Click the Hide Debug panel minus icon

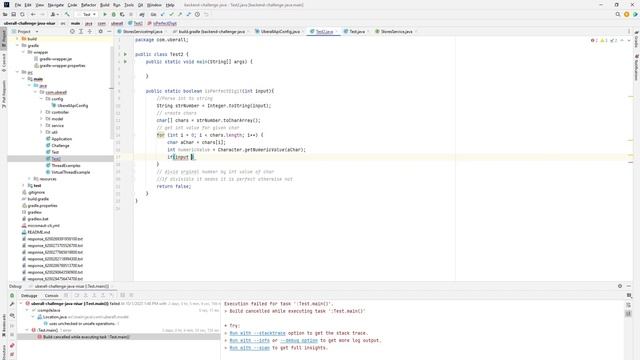pyautogui.click(x=629, y=286)
